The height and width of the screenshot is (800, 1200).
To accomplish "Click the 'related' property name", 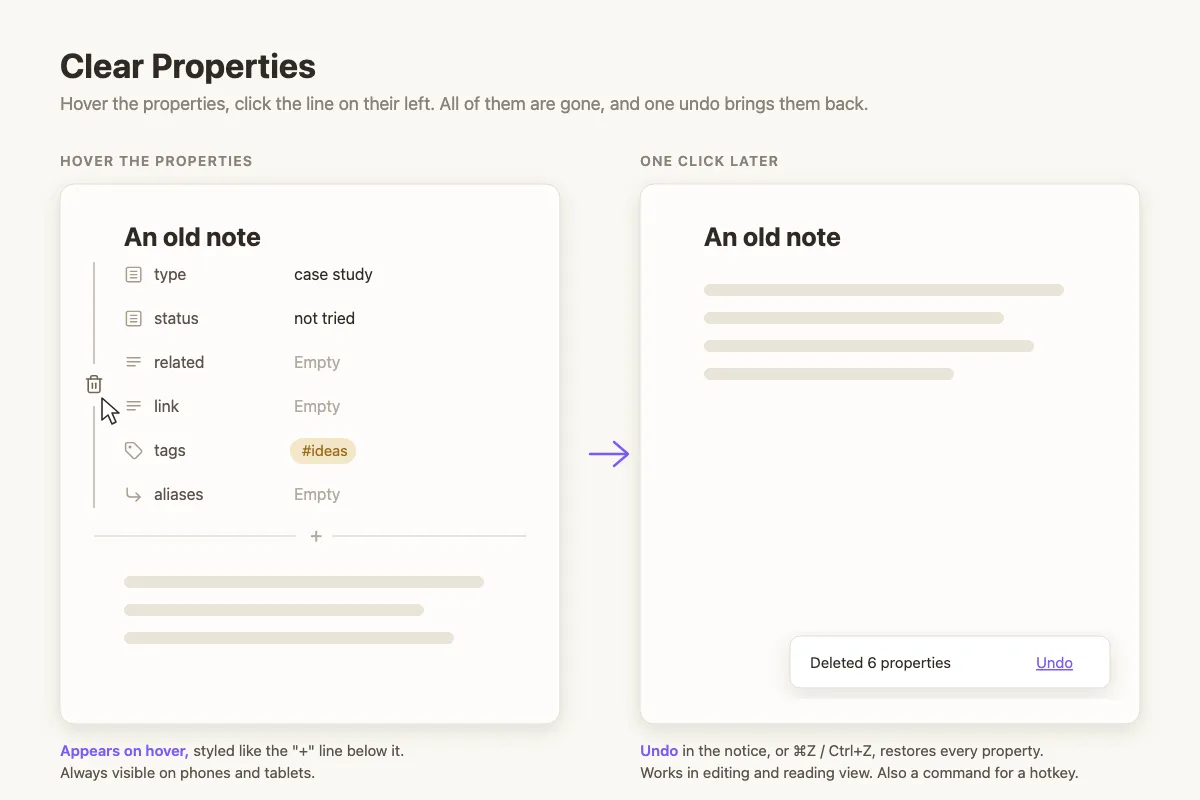I will coord(179,362).
